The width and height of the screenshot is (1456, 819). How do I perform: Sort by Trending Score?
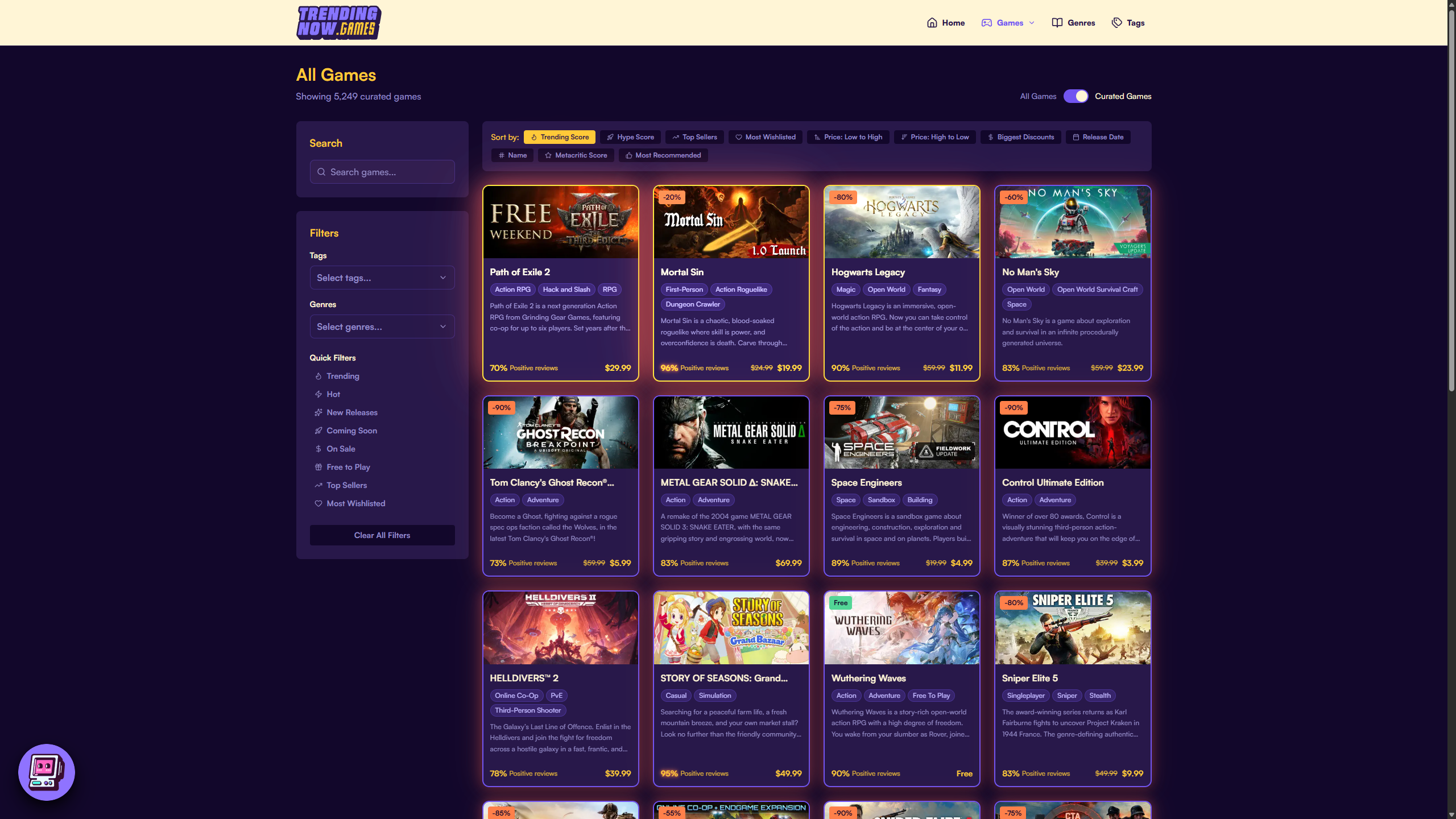point(560,137)
